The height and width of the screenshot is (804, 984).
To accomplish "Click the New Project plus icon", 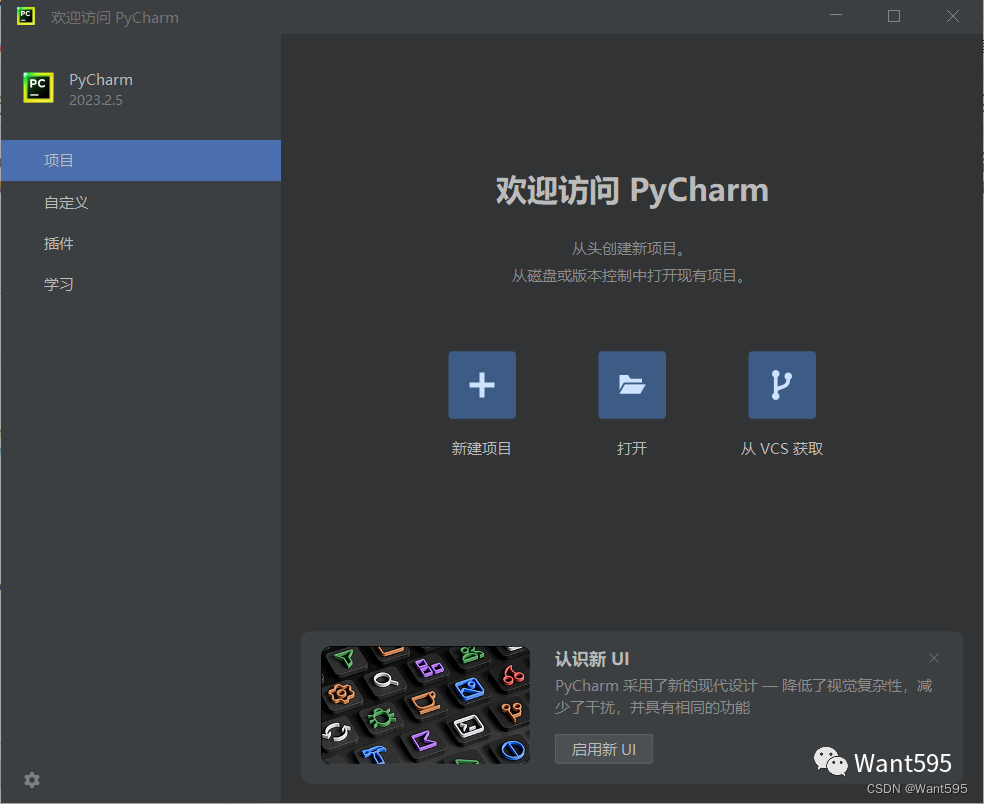I will [482, 385].
